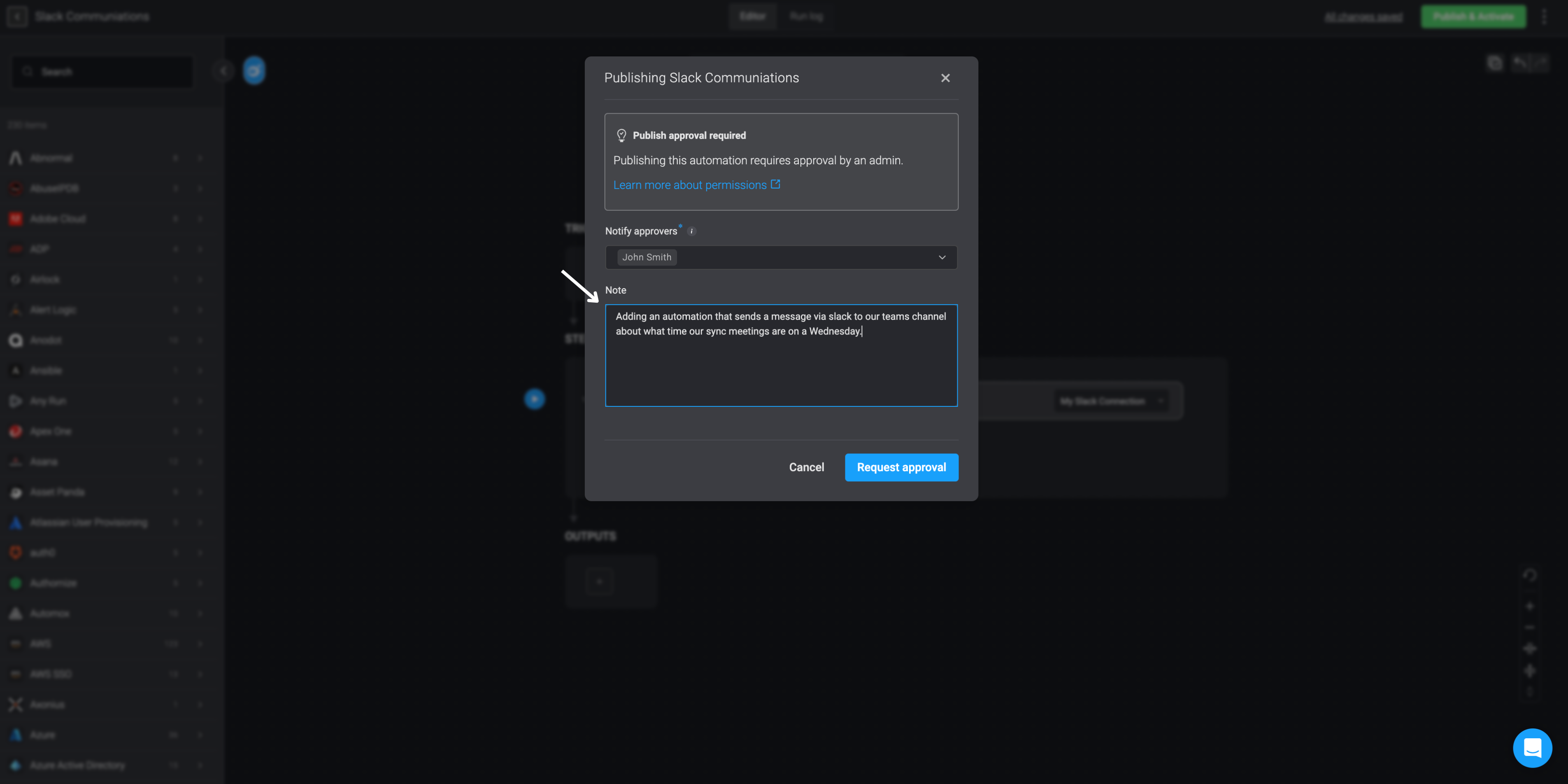Open the Learn more about permissions link
Screen dimensions: 1568x784
click(690, 184)
